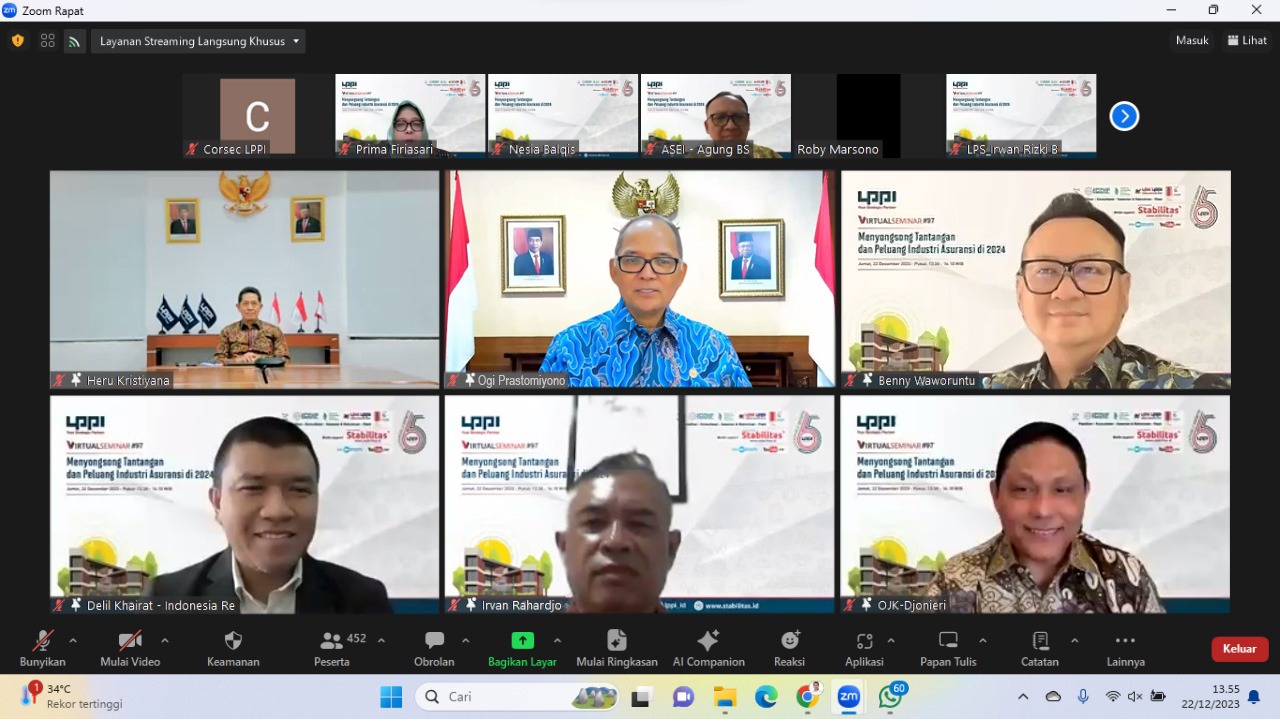Expand the Layanan Streaming Langsung Khusus dropdown
The image size is (1280, 719).
[199, 41]
